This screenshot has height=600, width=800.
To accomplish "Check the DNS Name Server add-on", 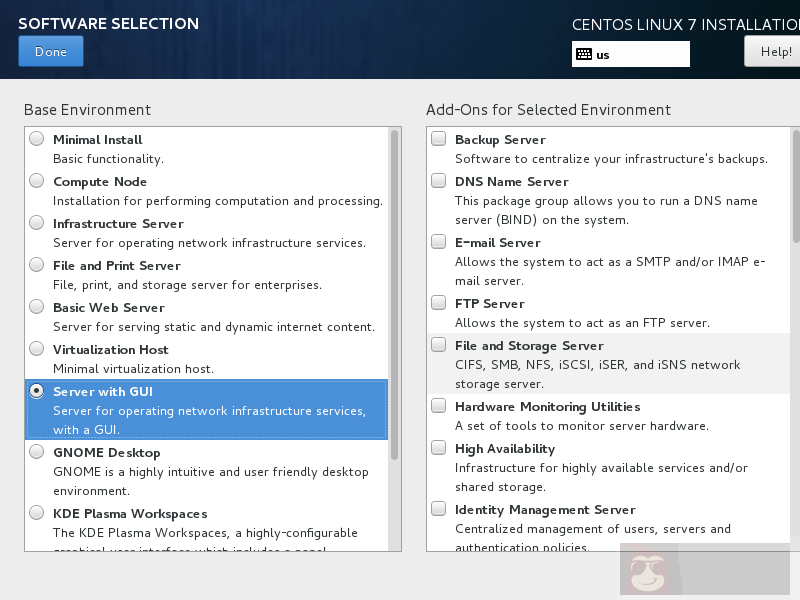I will 438,181.
